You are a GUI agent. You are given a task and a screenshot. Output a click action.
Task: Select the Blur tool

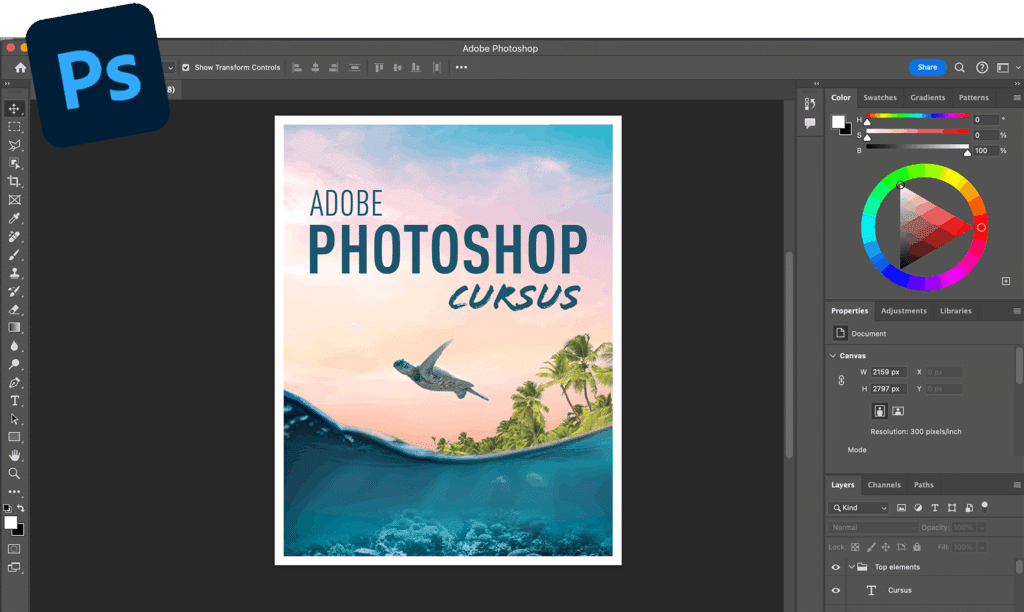coord(14,346)
